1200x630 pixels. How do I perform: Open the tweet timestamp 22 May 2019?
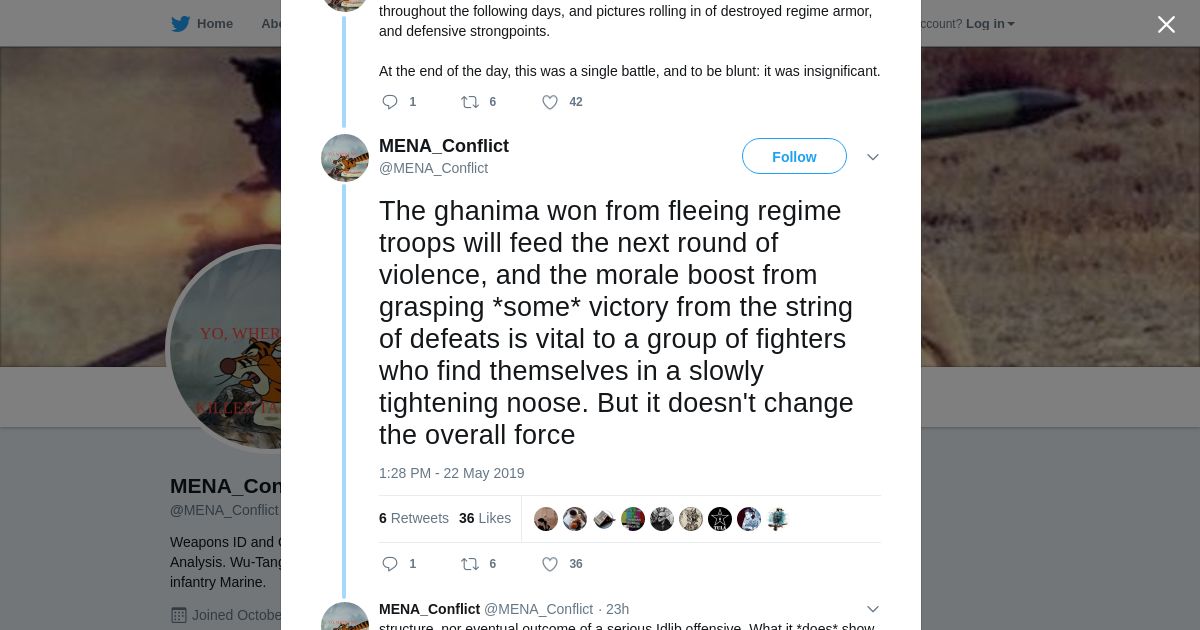click(x=451, y=473)
